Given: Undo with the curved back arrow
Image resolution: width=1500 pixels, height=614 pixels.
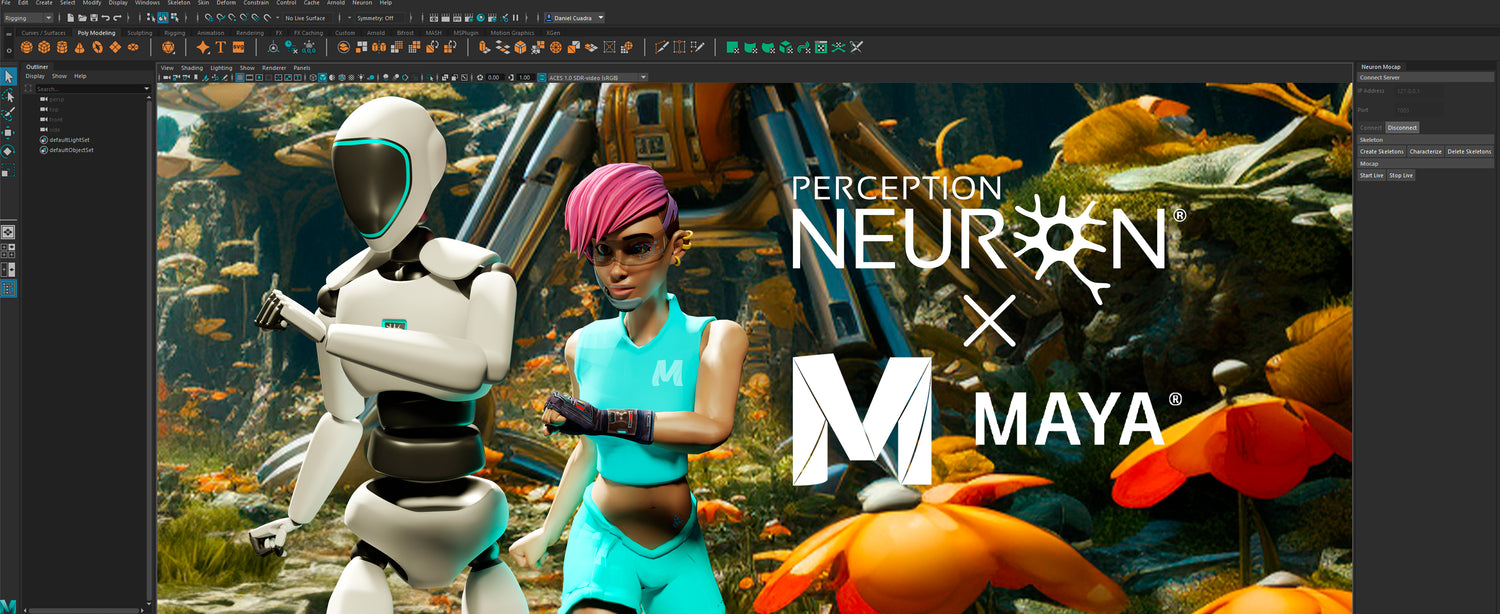Looking at the screenshot, I should tap(105, 18).
